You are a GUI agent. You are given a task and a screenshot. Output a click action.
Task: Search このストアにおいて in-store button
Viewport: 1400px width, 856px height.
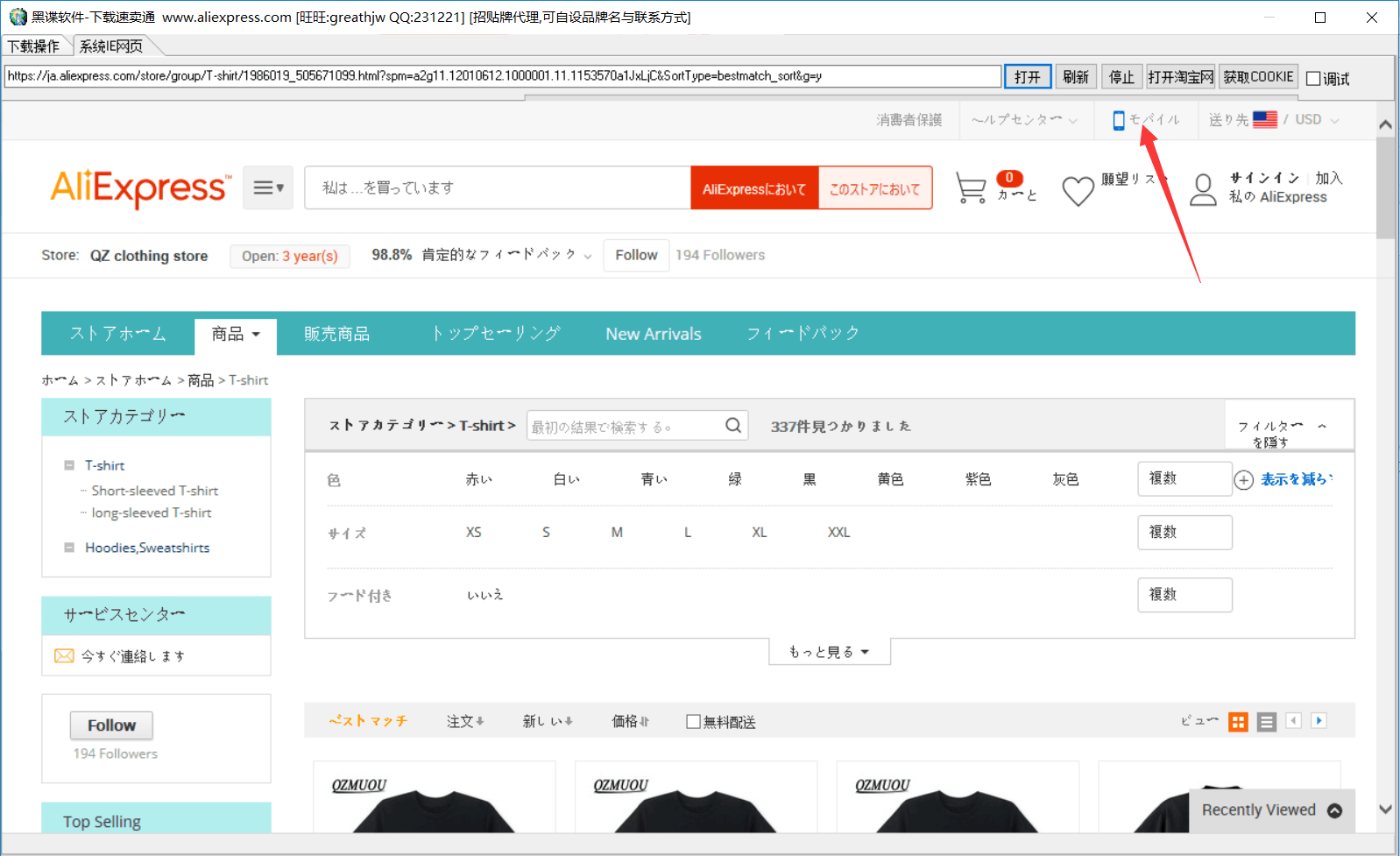875,188
